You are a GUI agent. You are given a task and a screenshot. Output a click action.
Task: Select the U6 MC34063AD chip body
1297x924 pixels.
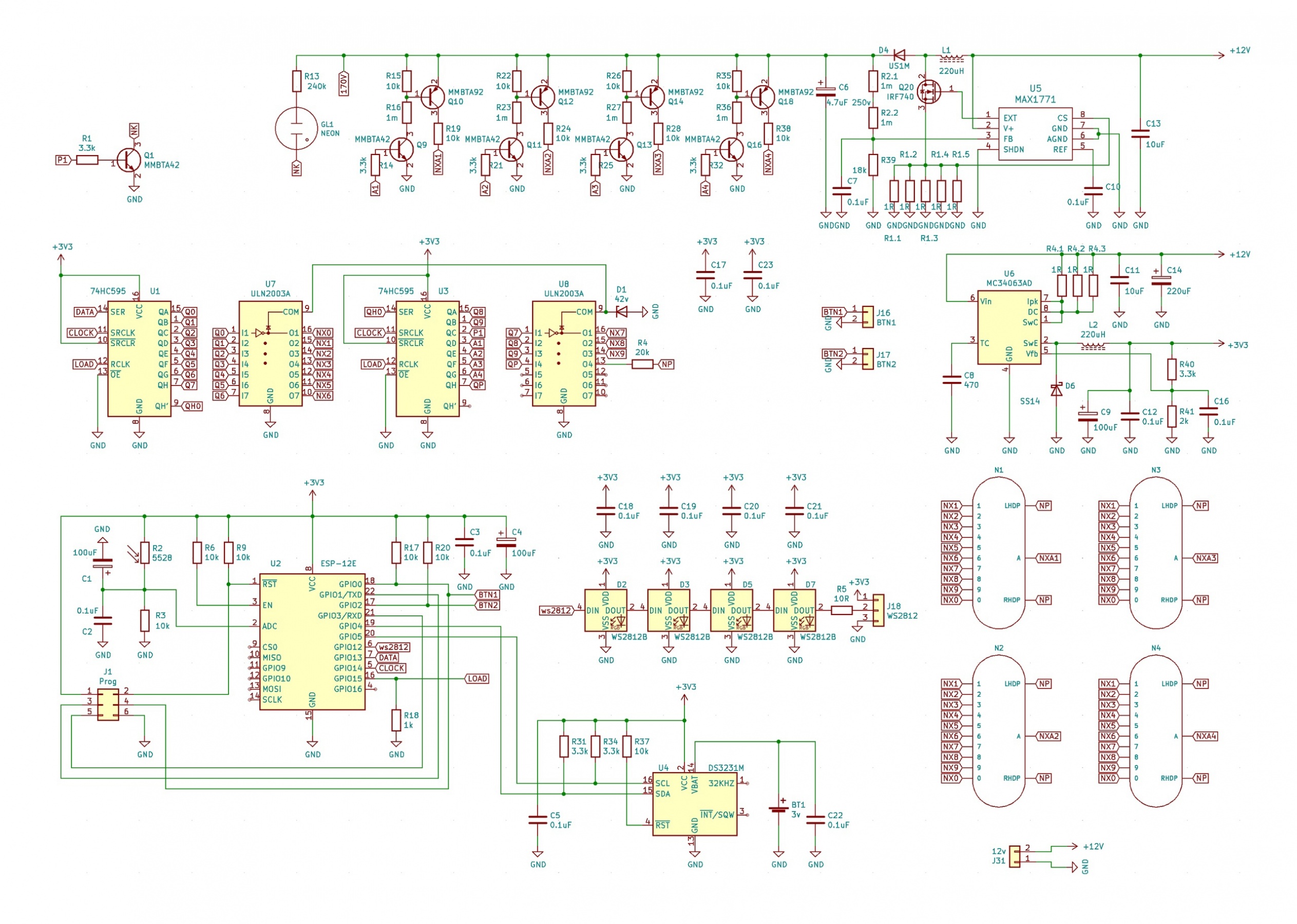1008,327
